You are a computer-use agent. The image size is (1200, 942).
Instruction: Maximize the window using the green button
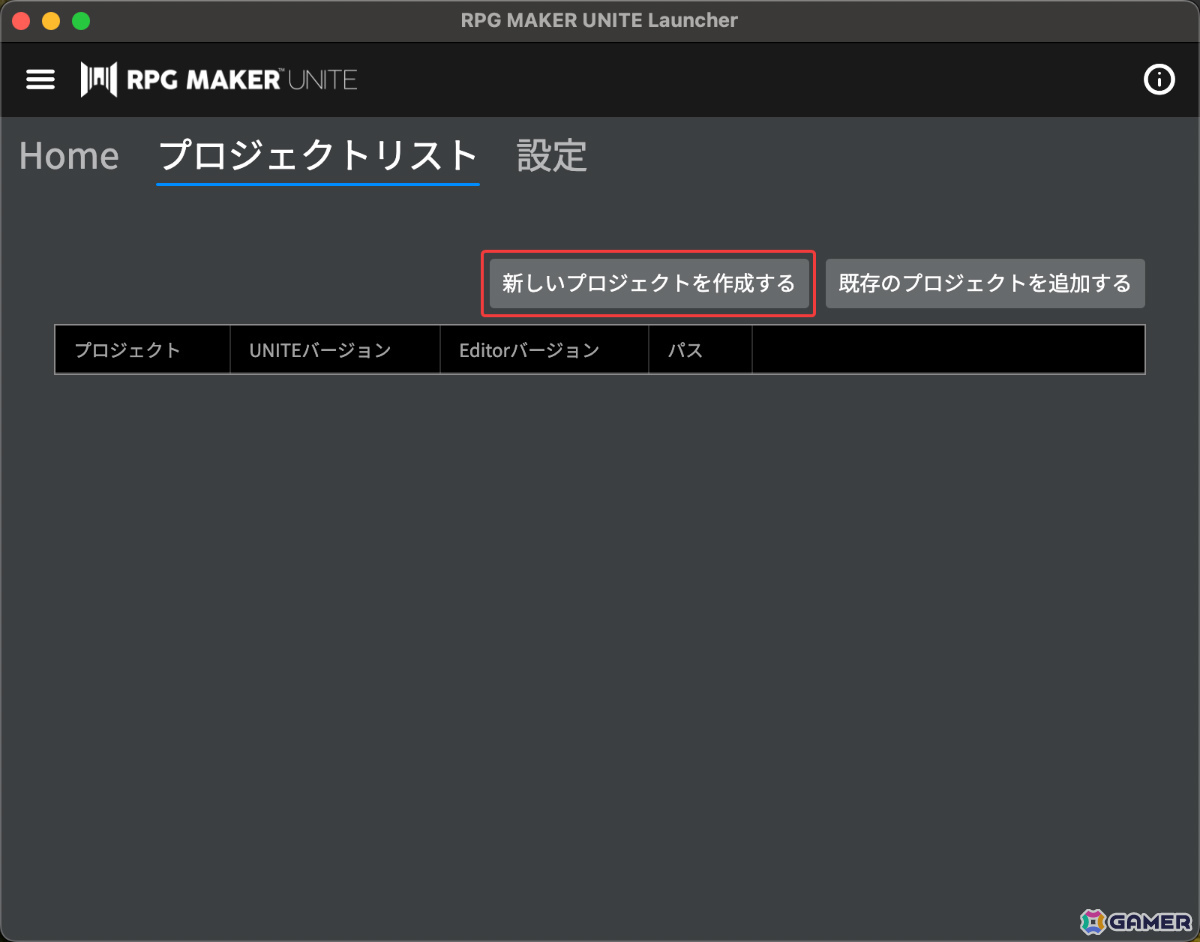pos(81,20)
